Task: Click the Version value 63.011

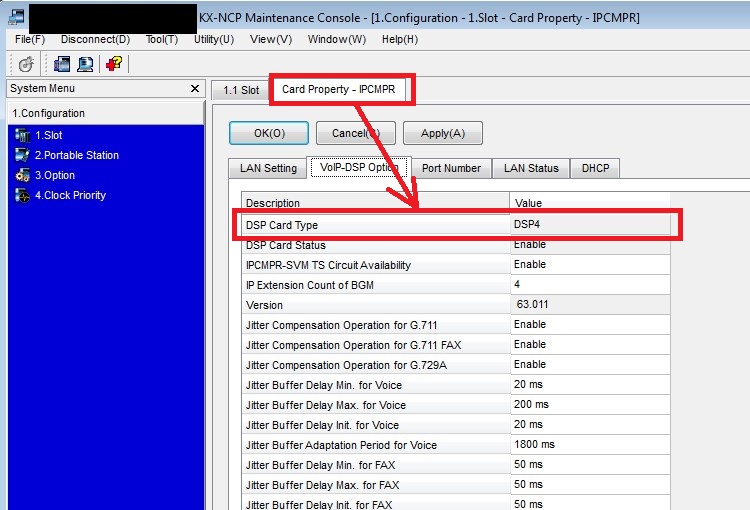Action: click(x=590, y=305)
